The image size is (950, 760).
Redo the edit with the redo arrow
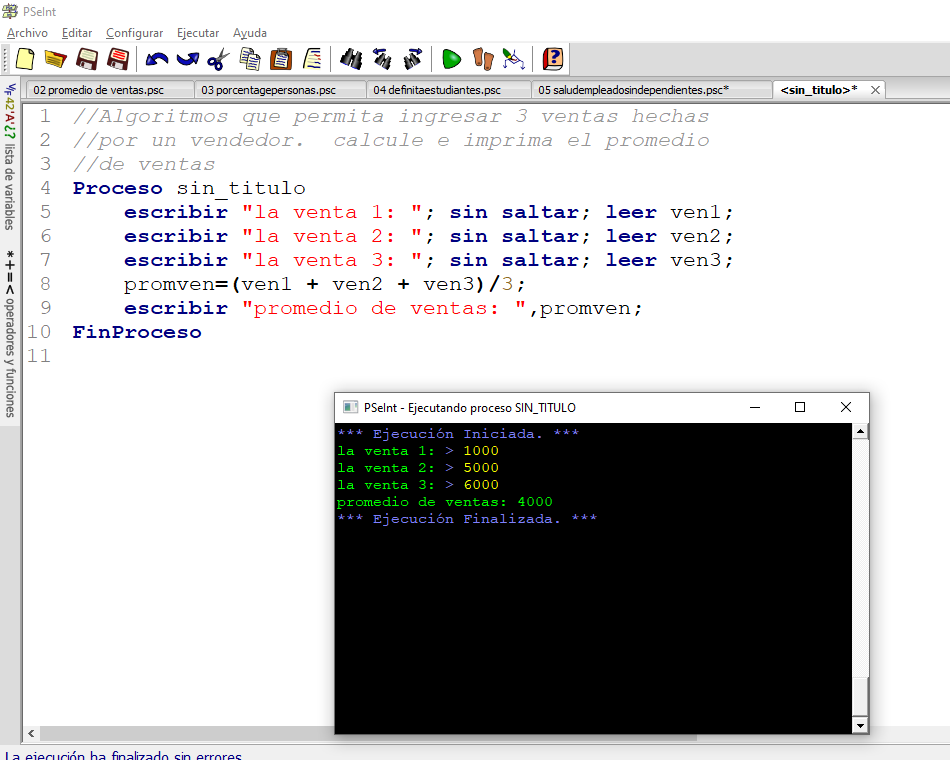188,59
